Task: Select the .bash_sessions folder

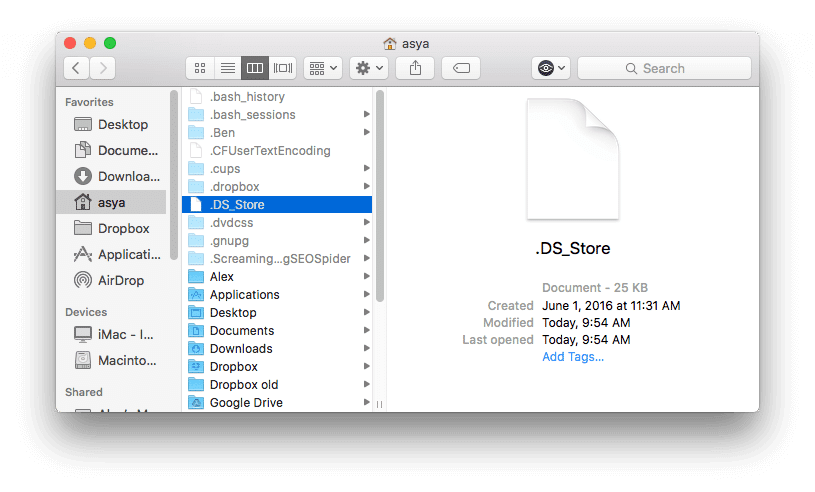Action: pyautogui.click(x=277, y=115)
